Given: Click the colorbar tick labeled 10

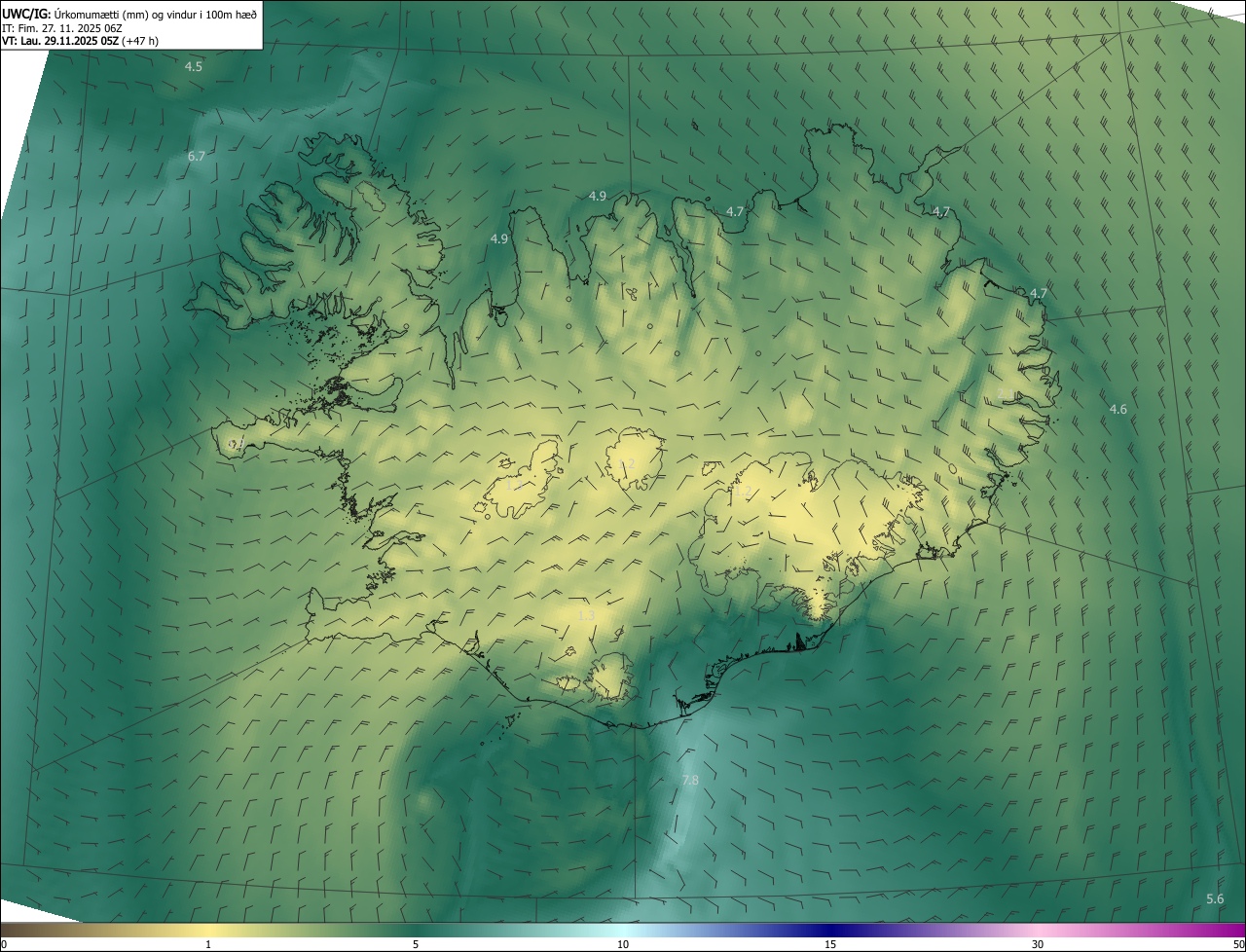Looking at the screenshot, I should (623, 945).
